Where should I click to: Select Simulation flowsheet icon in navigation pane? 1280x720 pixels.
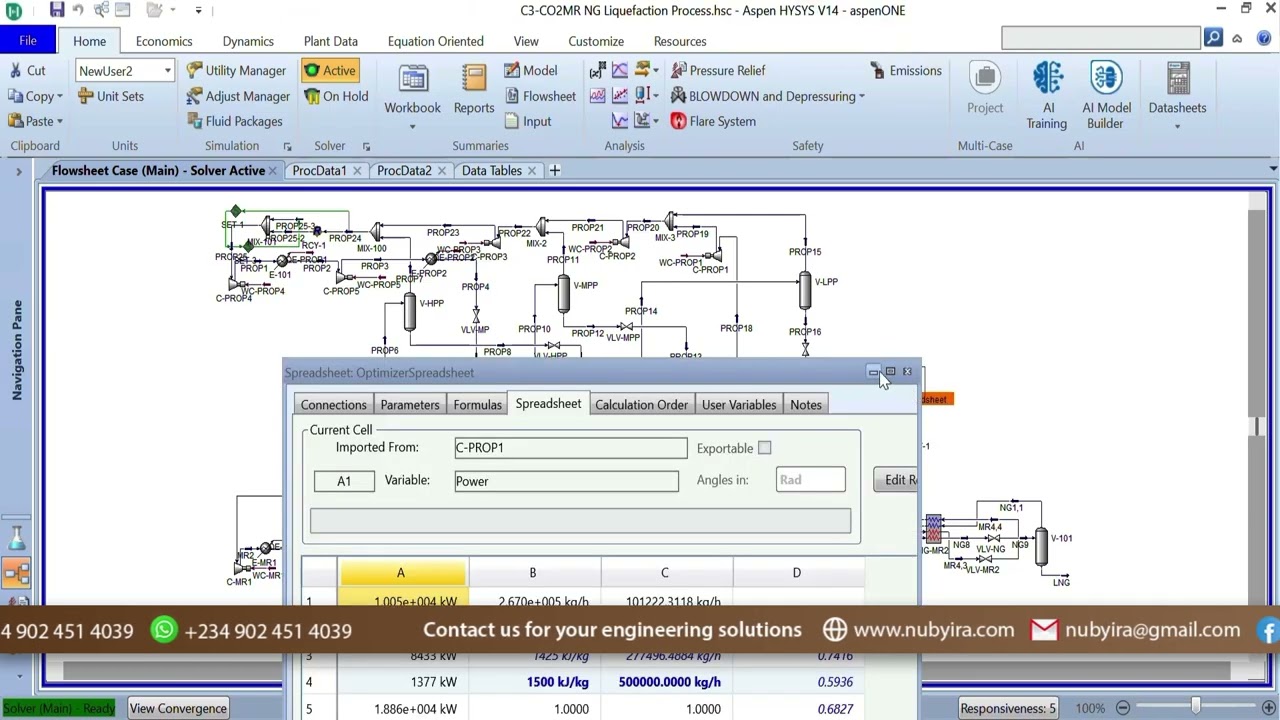(x=17, y=573)
